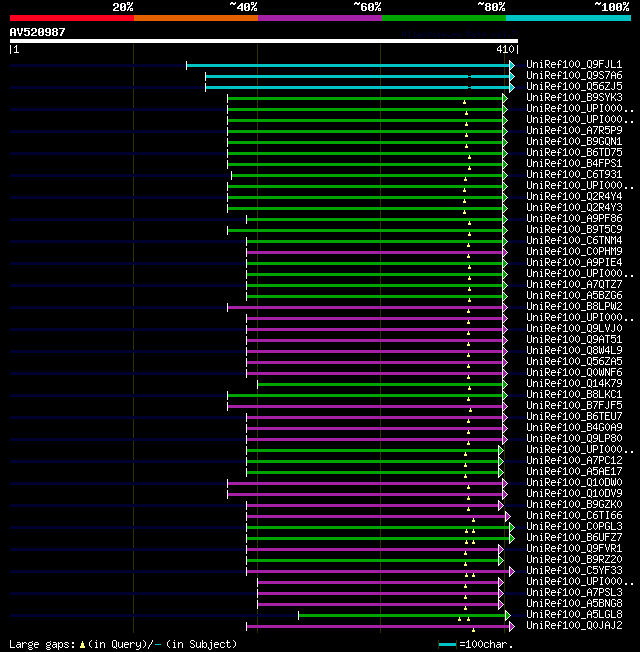This screenshot has width=640, height=652.
Task: Click the purple alignment bar for C0PHM9
Action: (x=375, y=252)
